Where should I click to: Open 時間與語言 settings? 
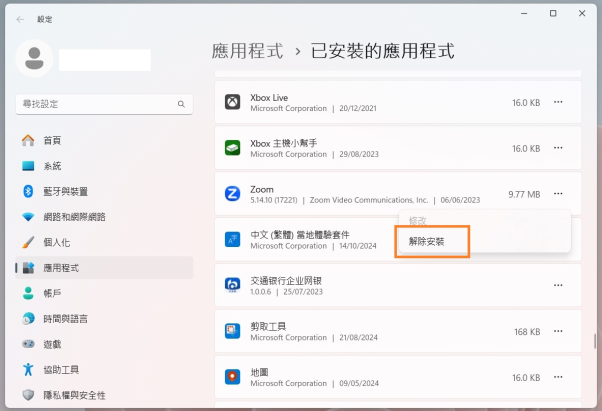(x=104, y=319)
